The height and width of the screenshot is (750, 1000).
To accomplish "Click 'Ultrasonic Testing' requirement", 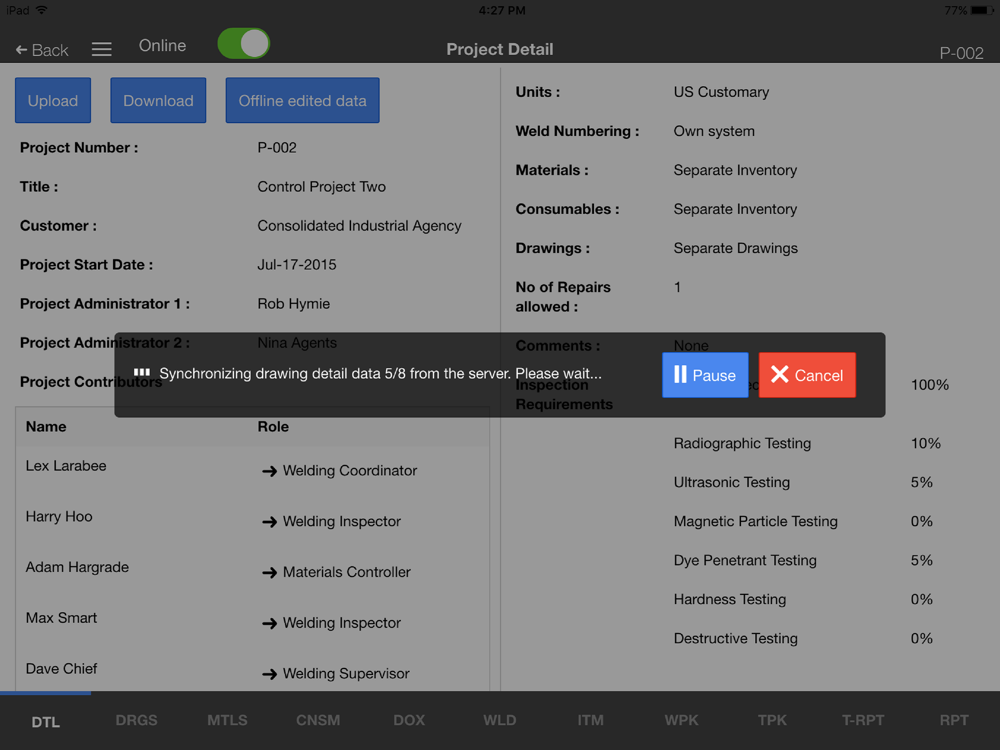I will coord(732,482).
